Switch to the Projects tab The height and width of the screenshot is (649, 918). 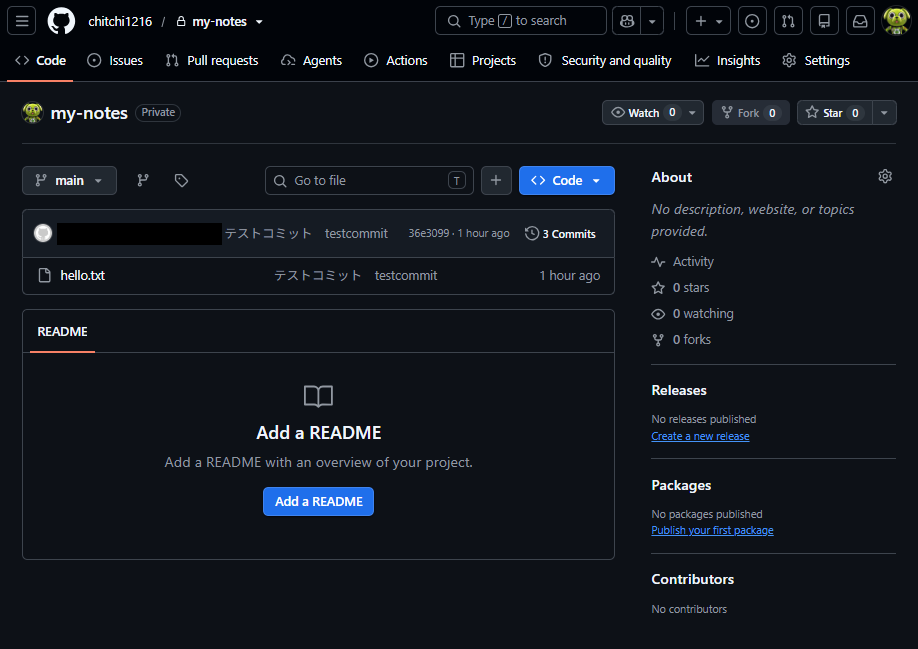(x=483, y=60)
